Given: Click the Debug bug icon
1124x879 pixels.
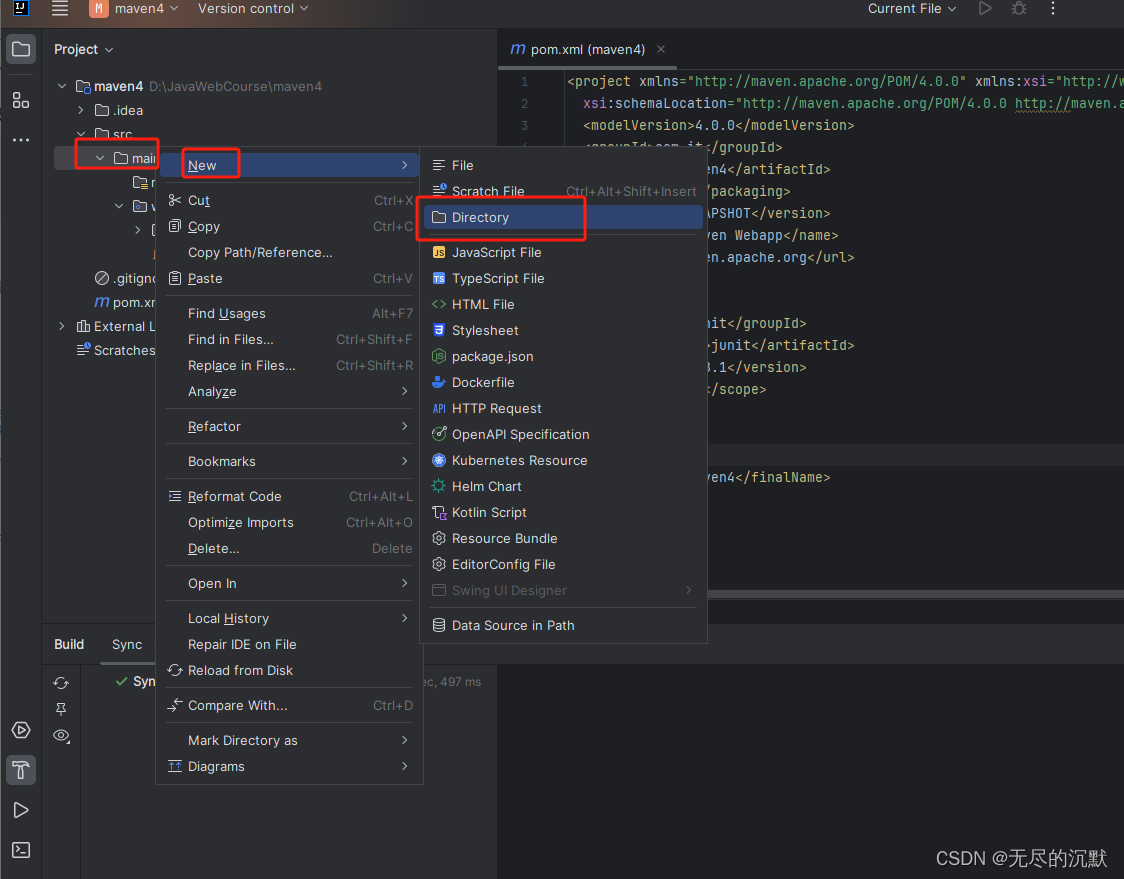Looking at the screenshot, I should click(1019, 9).
